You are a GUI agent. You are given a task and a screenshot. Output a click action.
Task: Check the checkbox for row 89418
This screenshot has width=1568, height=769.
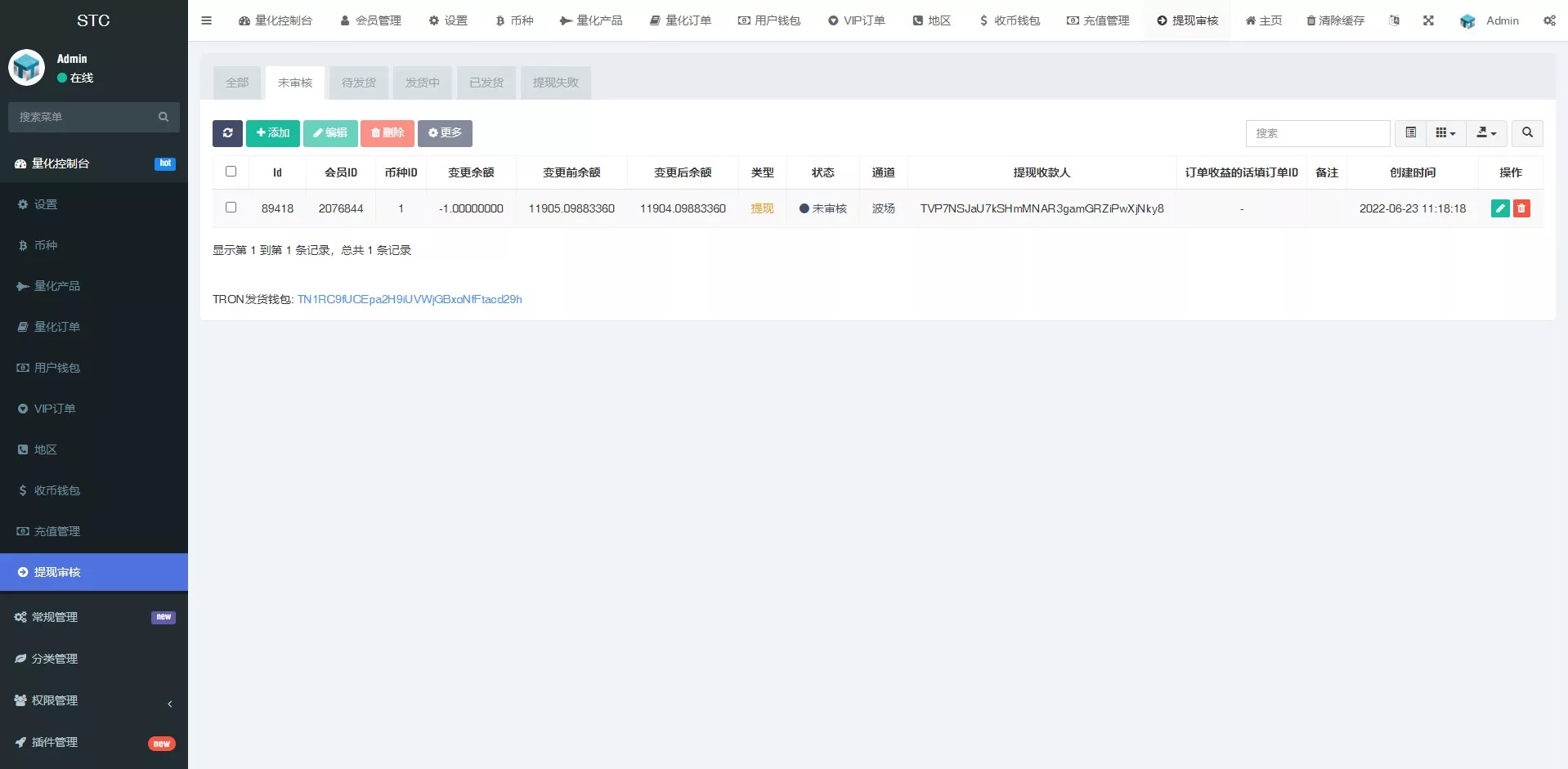(231, 208)
